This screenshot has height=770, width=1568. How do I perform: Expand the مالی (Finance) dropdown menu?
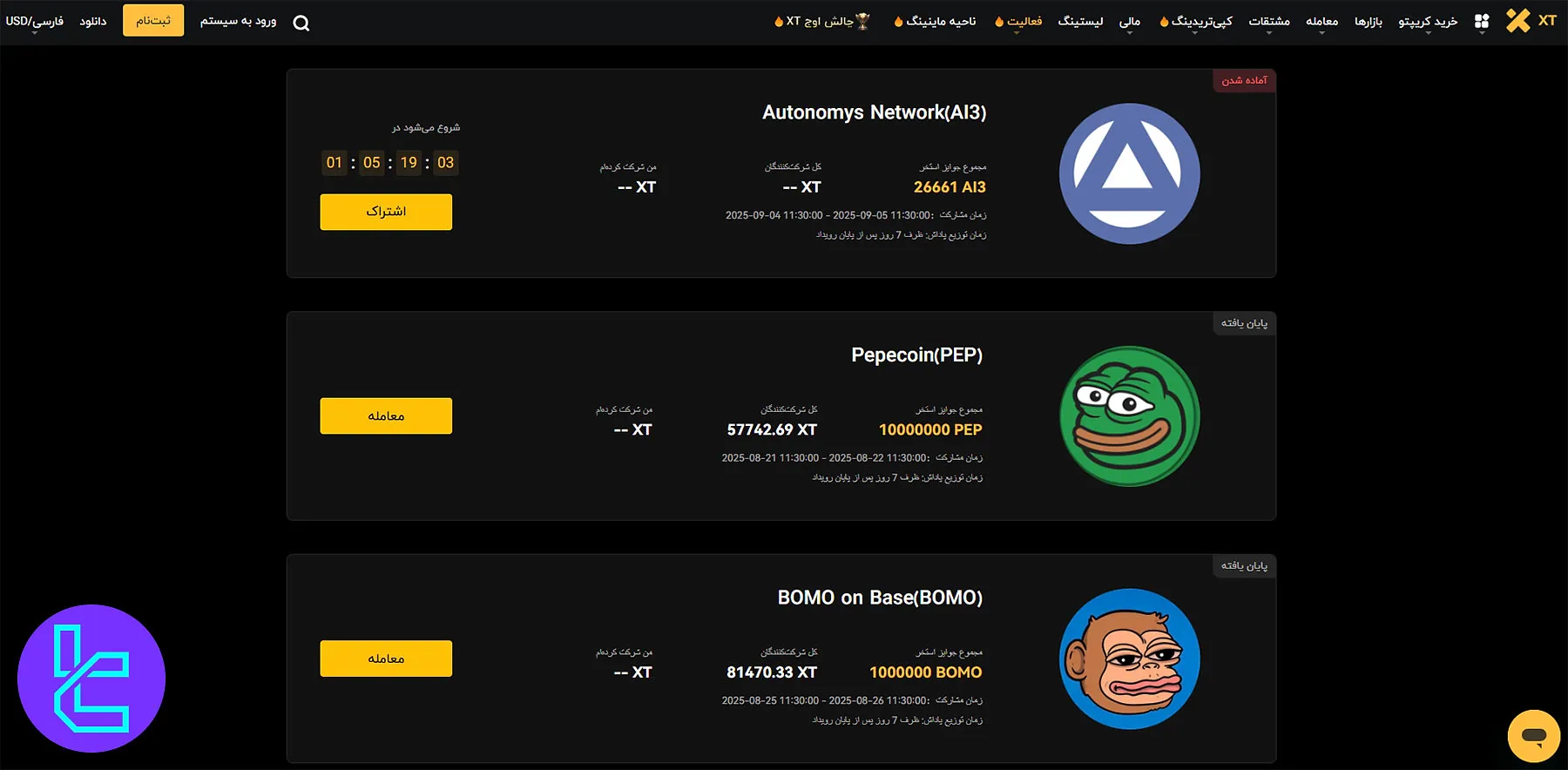tap(1128, 22)
